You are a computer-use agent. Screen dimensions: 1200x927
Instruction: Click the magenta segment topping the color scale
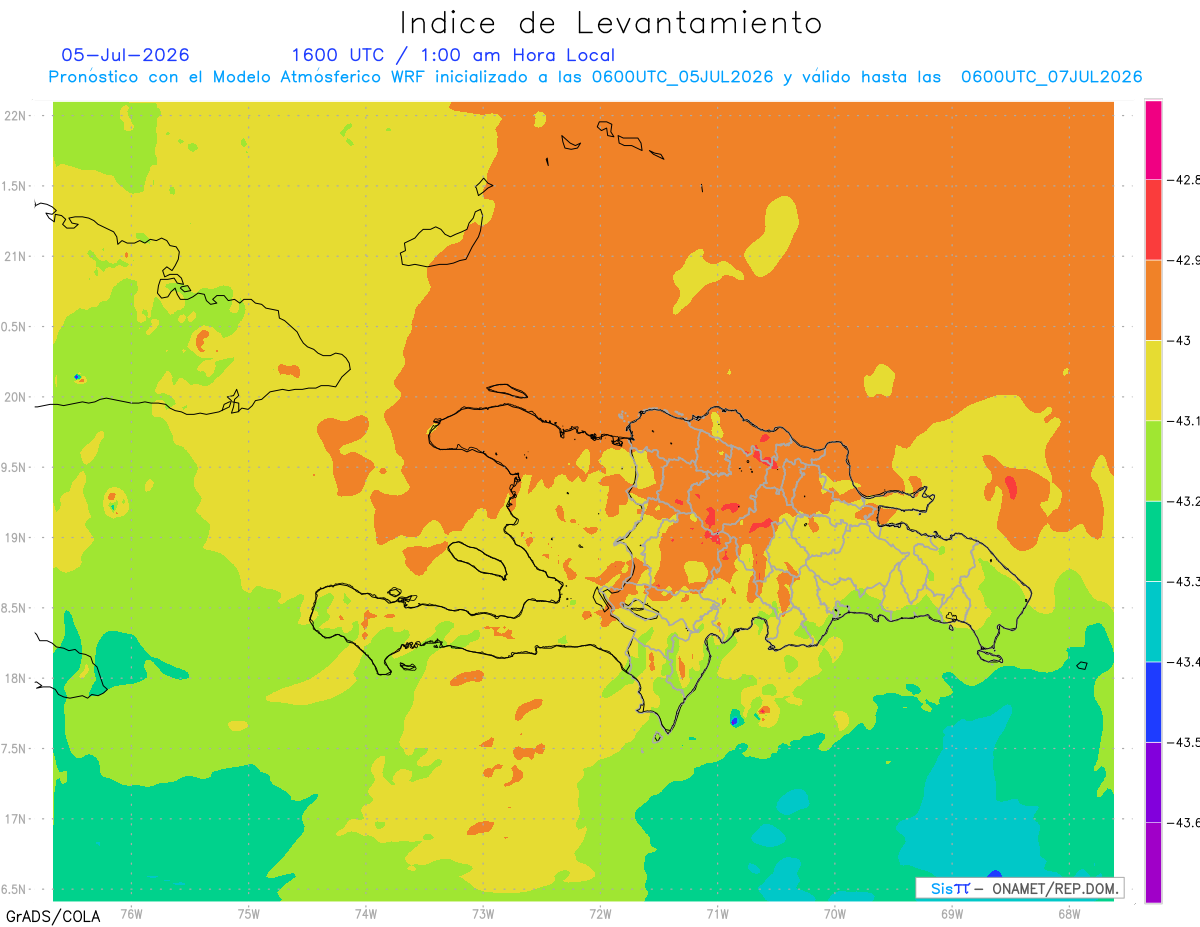click(x=1153, y=140)
